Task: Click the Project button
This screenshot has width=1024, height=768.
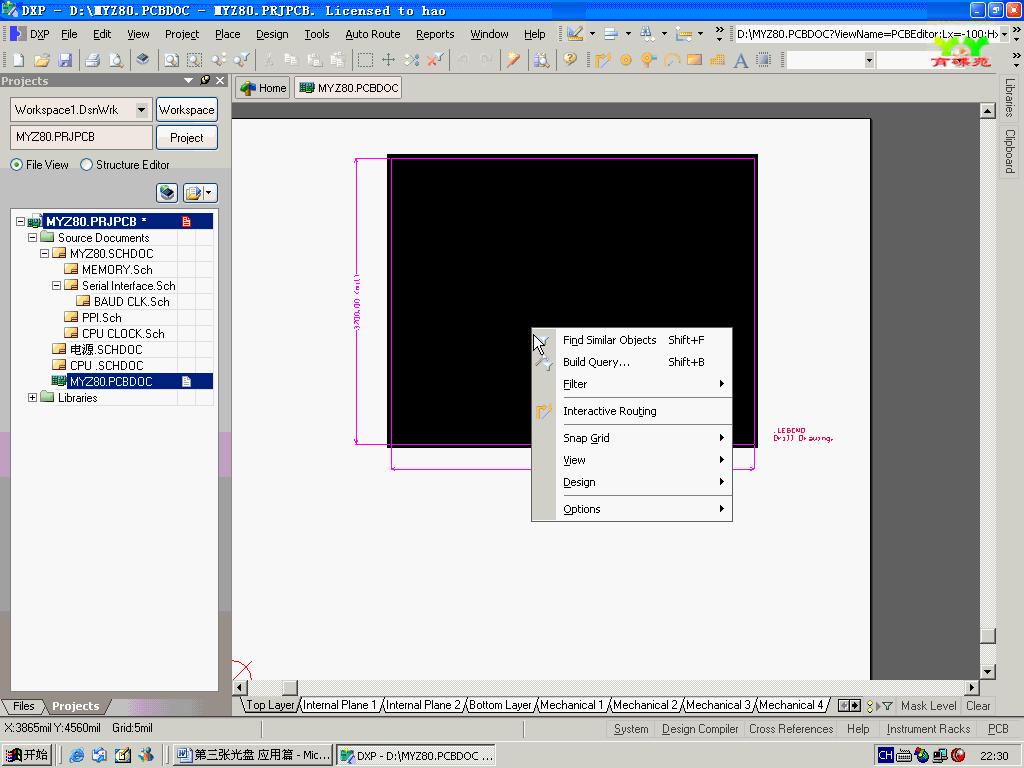Action: [x=187, y=138]
